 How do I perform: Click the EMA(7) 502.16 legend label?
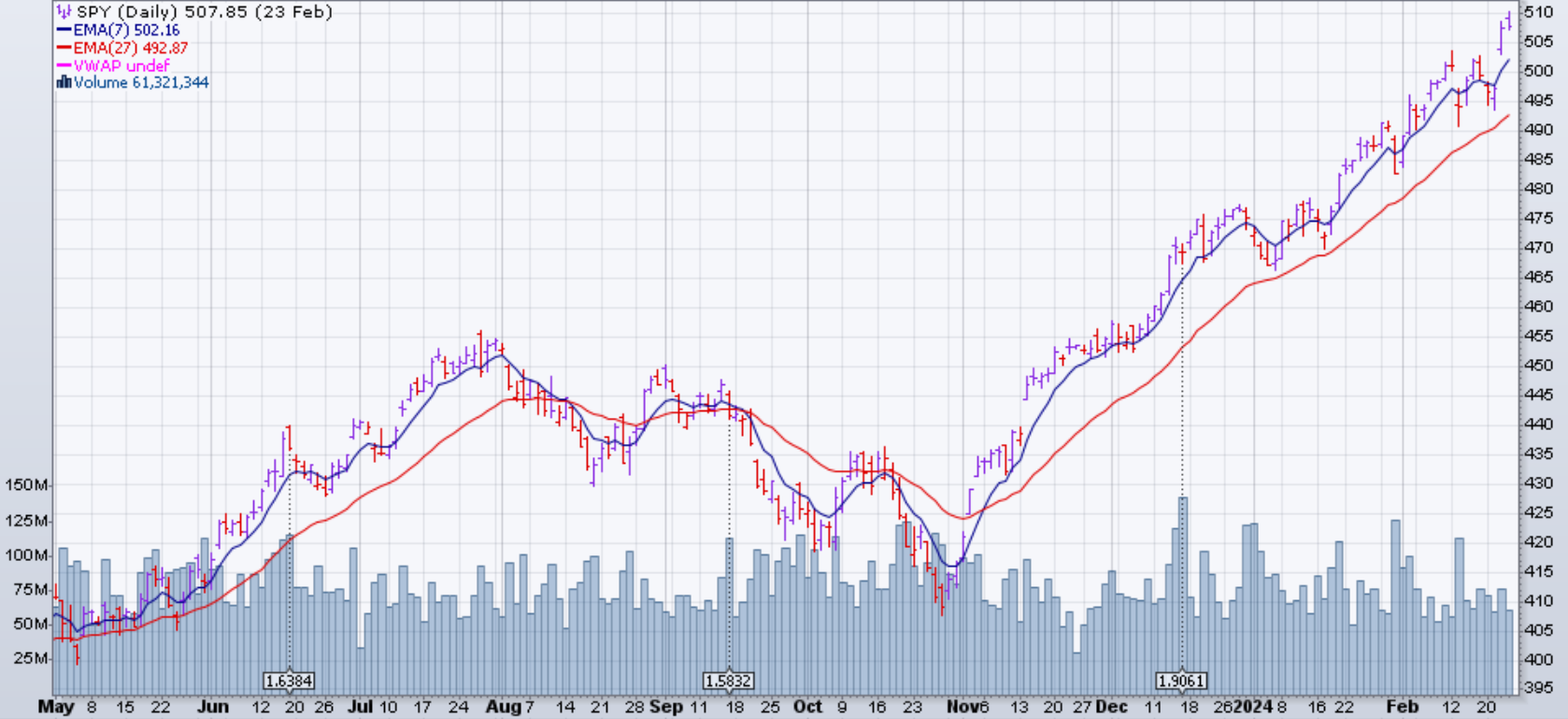point(126,30)
